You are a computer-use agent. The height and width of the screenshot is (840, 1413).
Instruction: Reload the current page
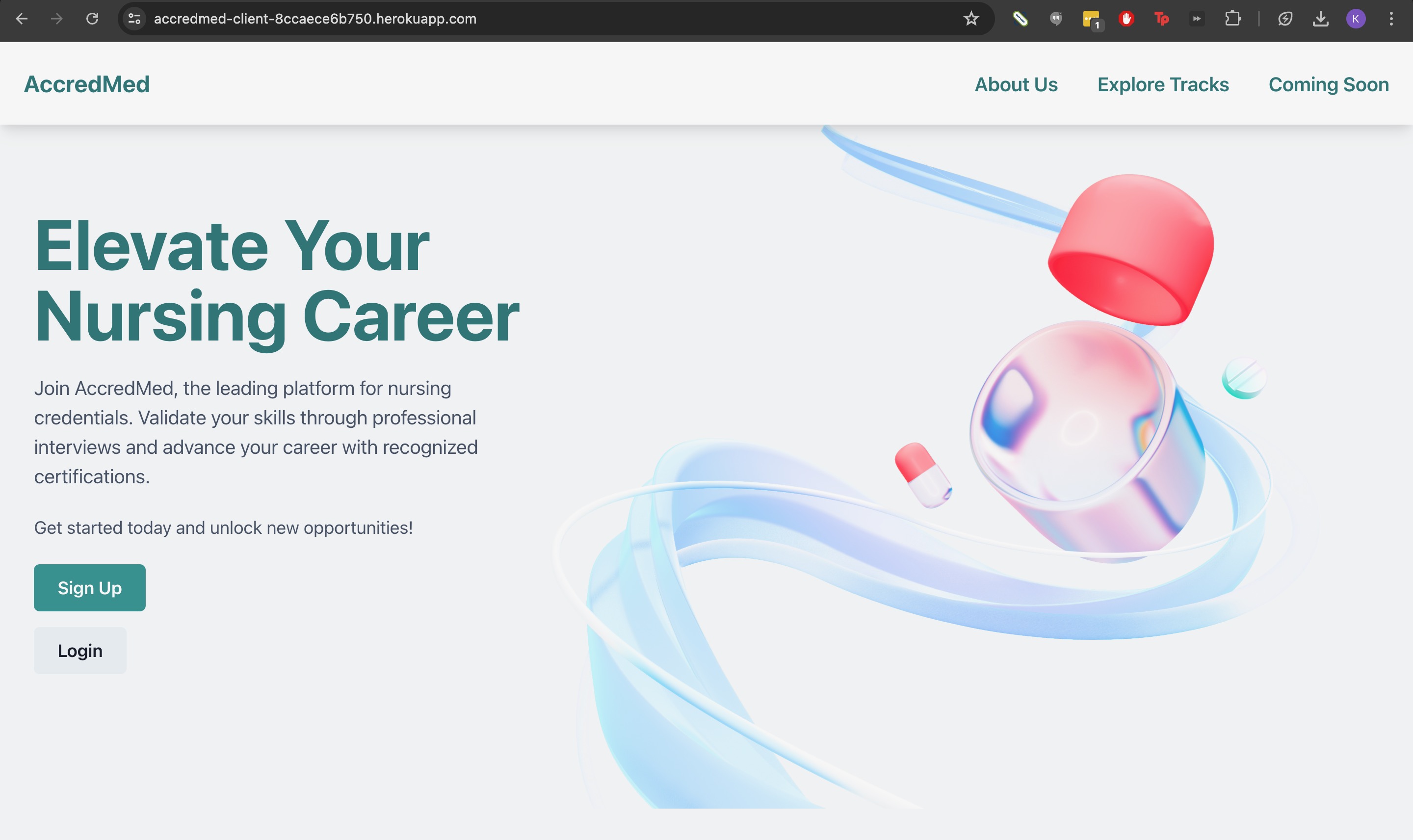[92, 19]
